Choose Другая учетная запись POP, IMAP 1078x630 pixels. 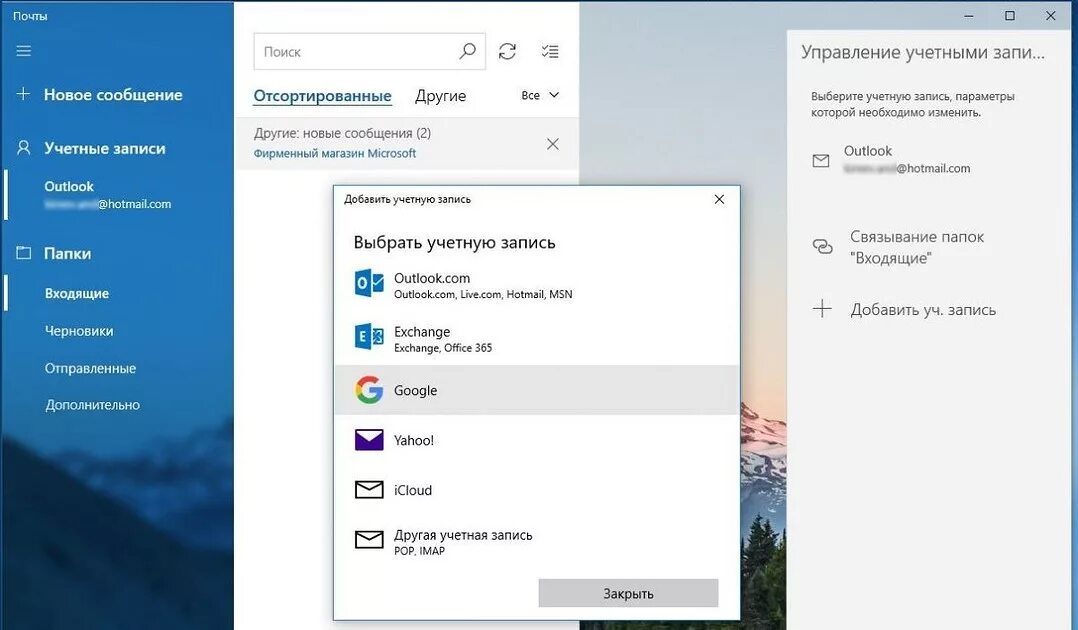(537, 541)
